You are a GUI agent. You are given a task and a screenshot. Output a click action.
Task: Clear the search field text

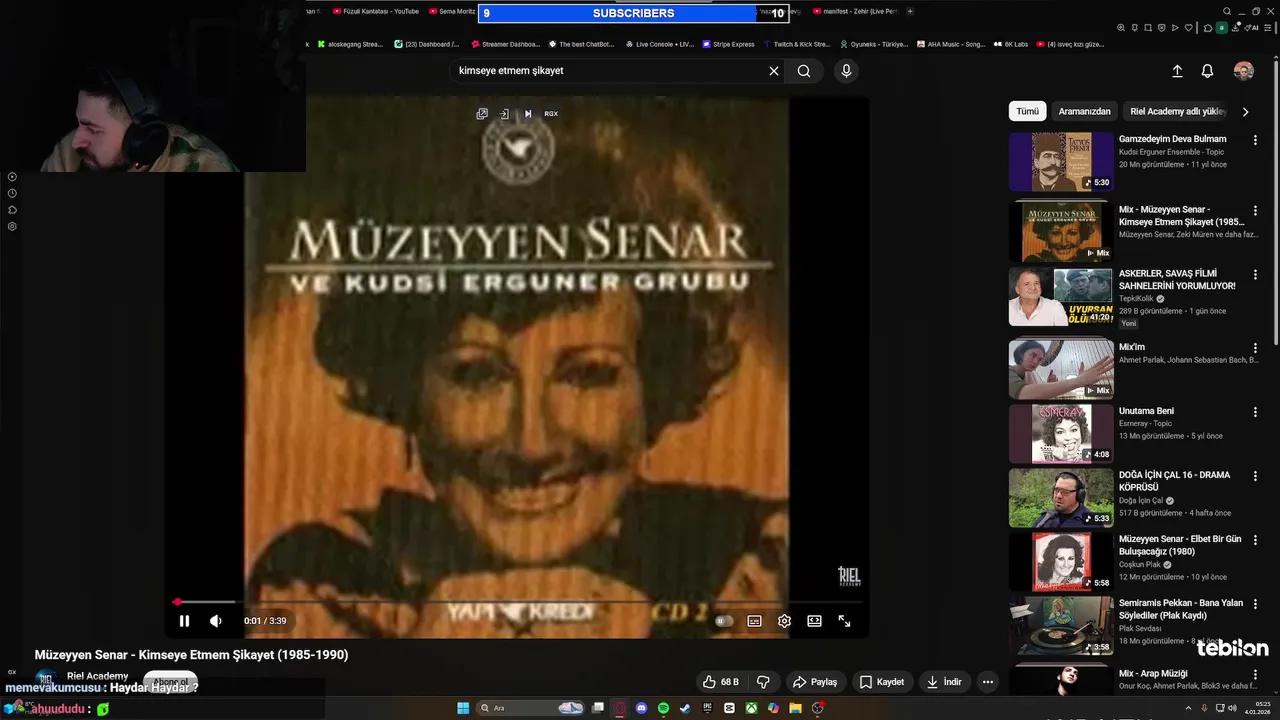(x=773, y=71)
